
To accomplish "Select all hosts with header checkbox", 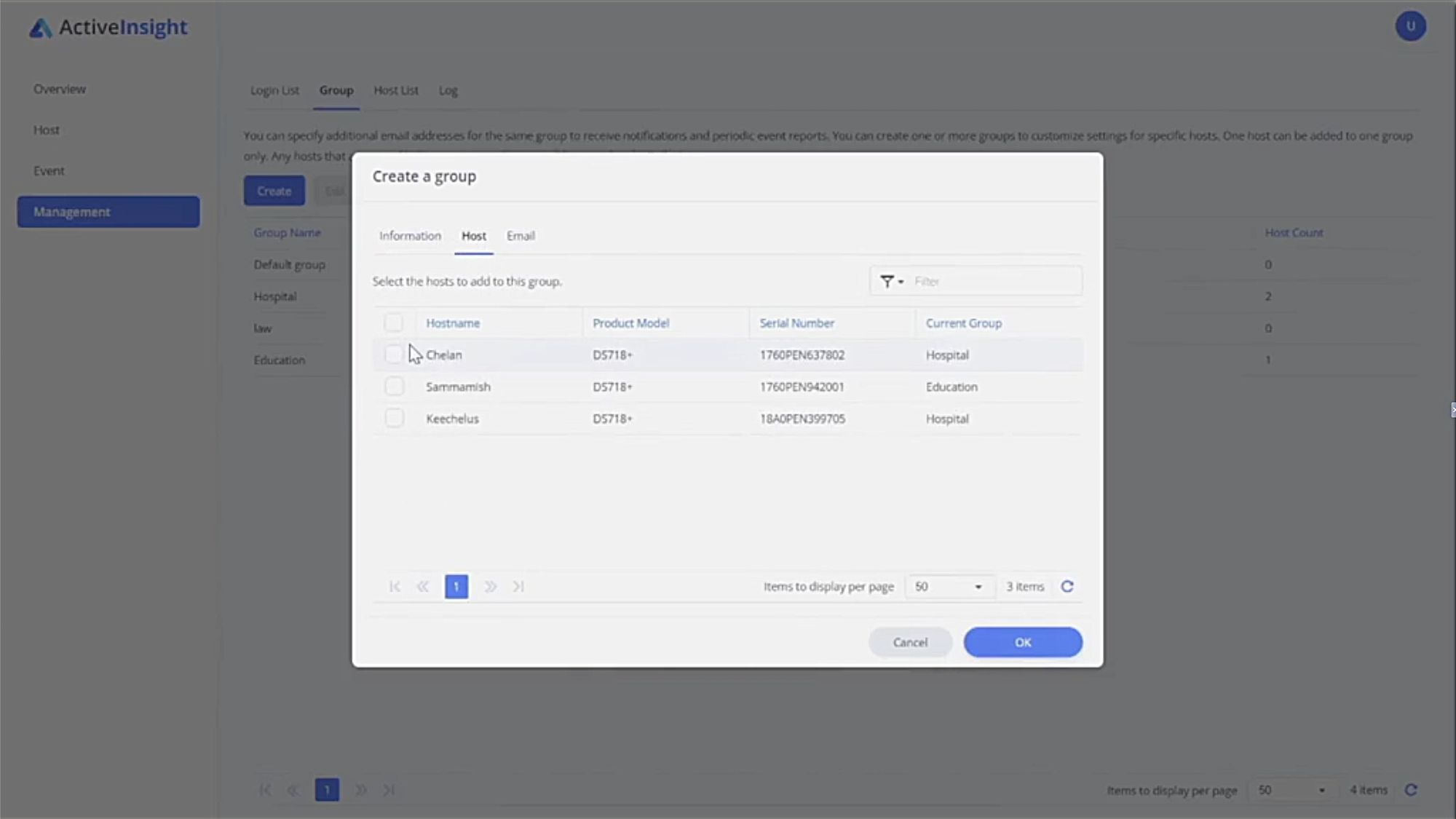I will point(393,323).
